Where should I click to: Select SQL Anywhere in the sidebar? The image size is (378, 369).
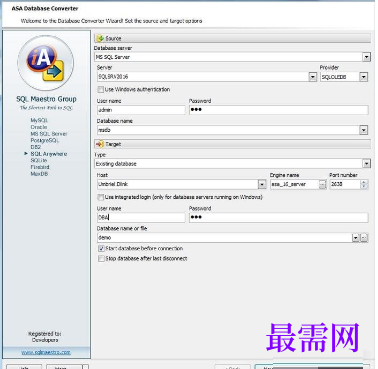[x=49, y=154]
